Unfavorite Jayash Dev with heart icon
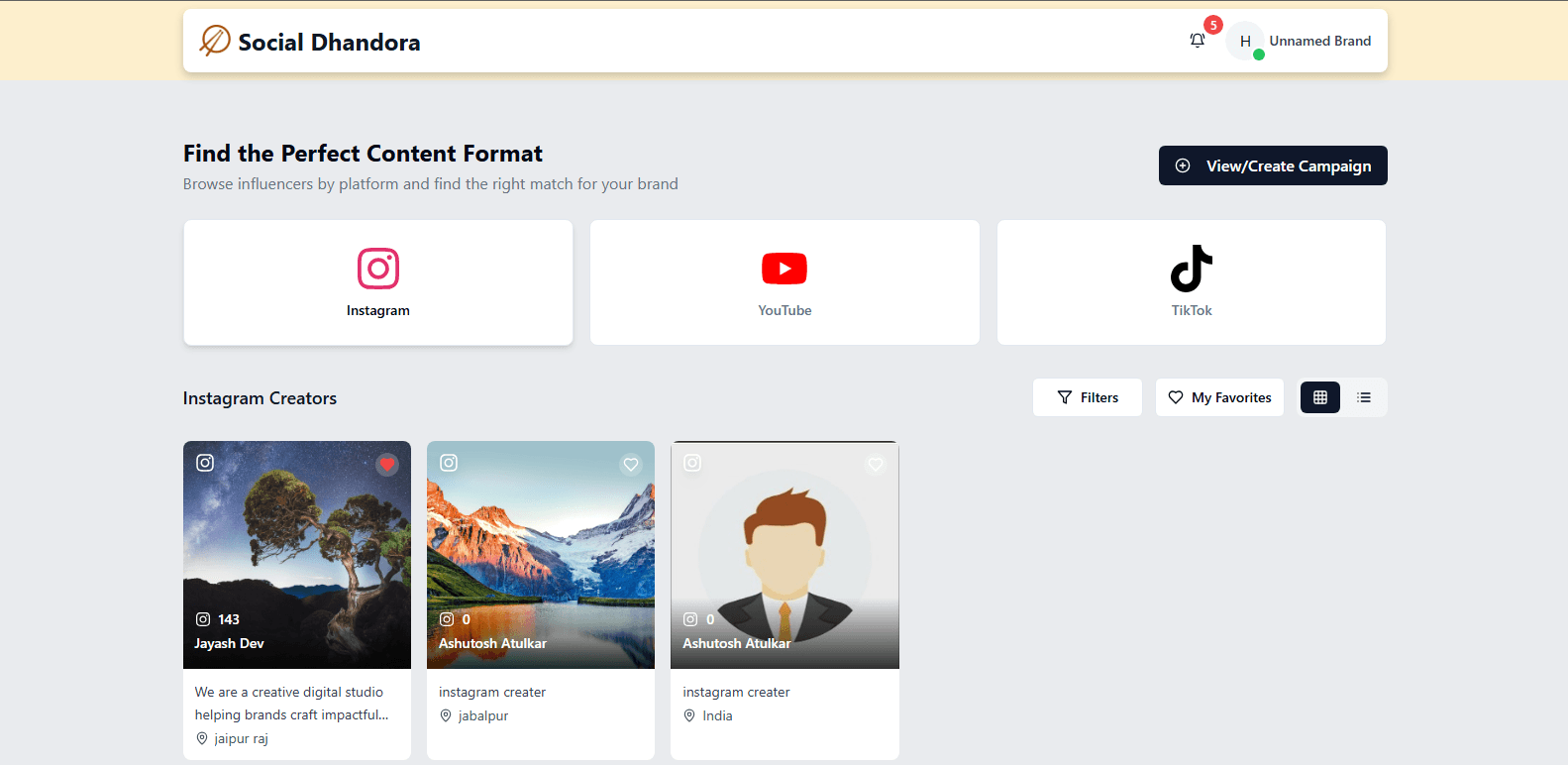1568x765 pixels. [387, 464]
